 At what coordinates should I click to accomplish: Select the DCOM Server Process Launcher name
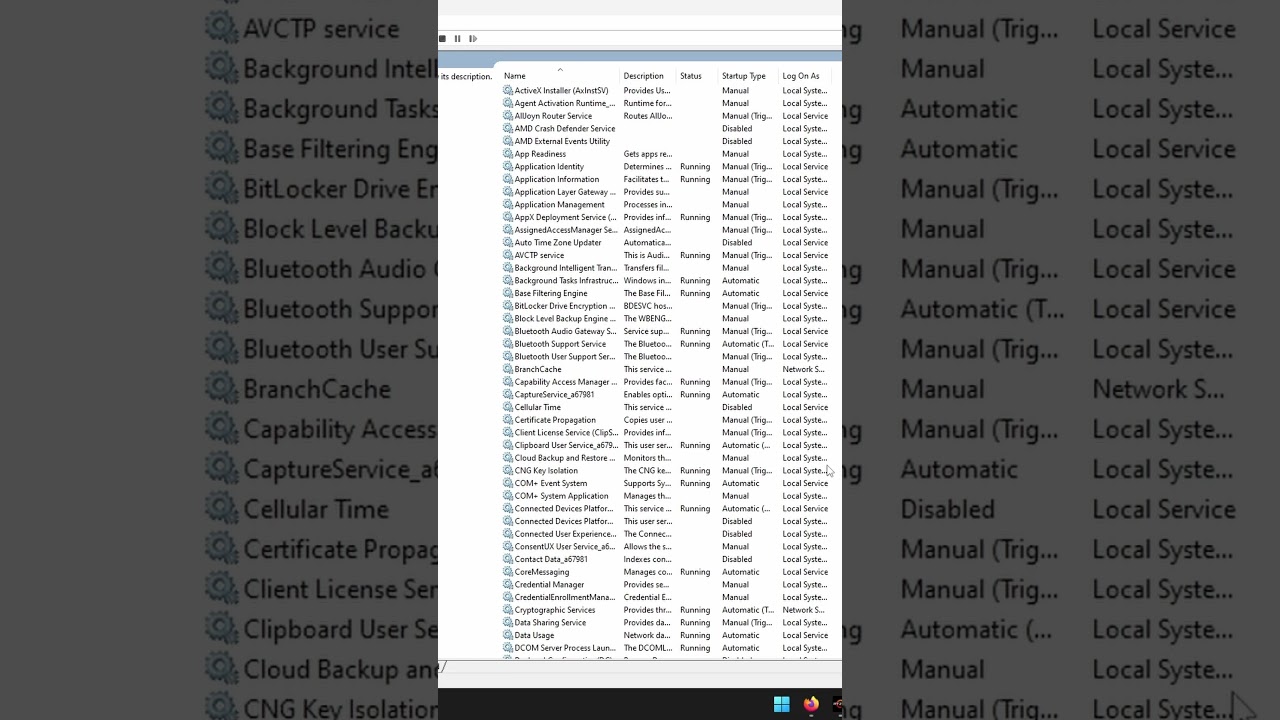565,648
